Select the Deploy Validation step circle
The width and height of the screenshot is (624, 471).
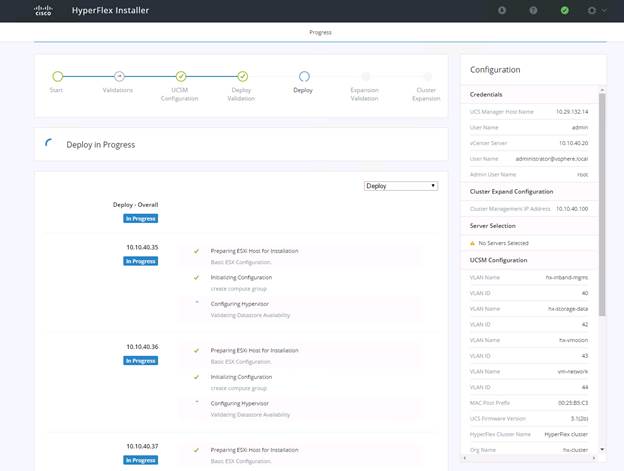point(242,76)
